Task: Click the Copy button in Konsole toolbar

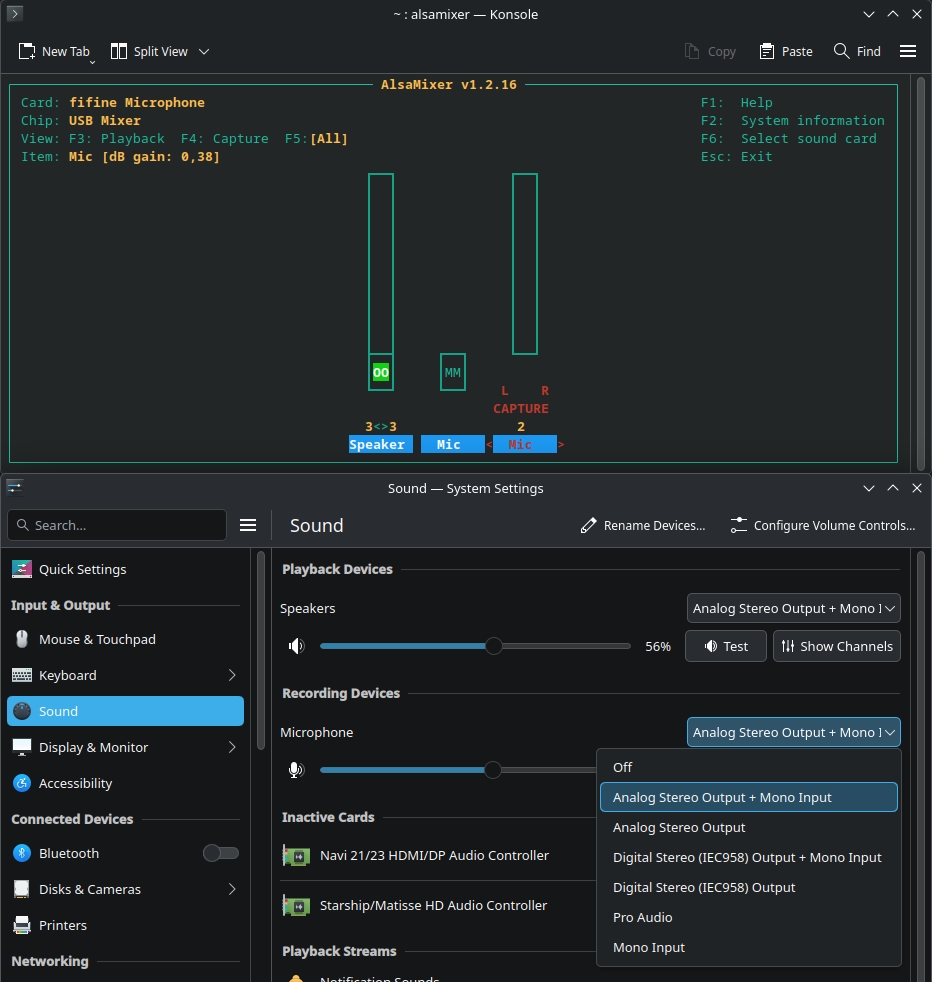Action: point(710,51)
